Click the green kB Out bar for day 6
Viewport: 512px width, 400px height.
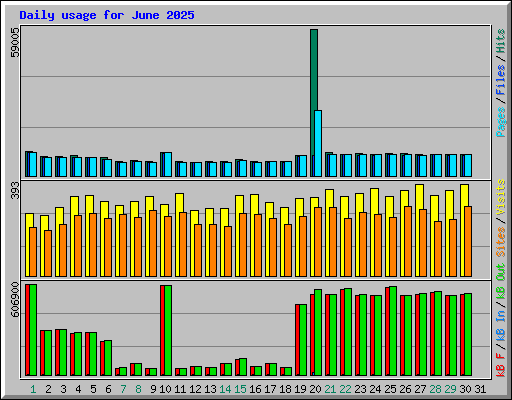(x=108, y=358)
